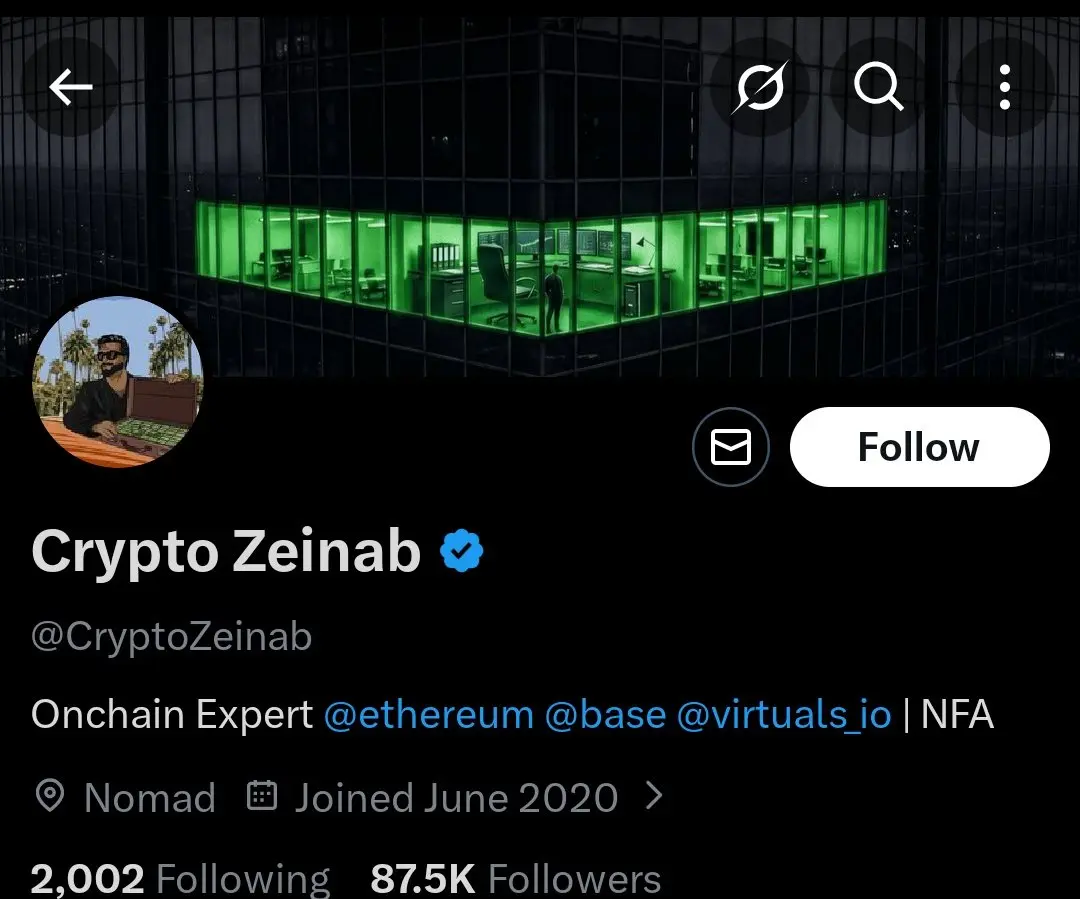Screen dimensions: 1080x899
Task: View 2,002 Following list
Action: pyautogui.click(x=180, y=879)
